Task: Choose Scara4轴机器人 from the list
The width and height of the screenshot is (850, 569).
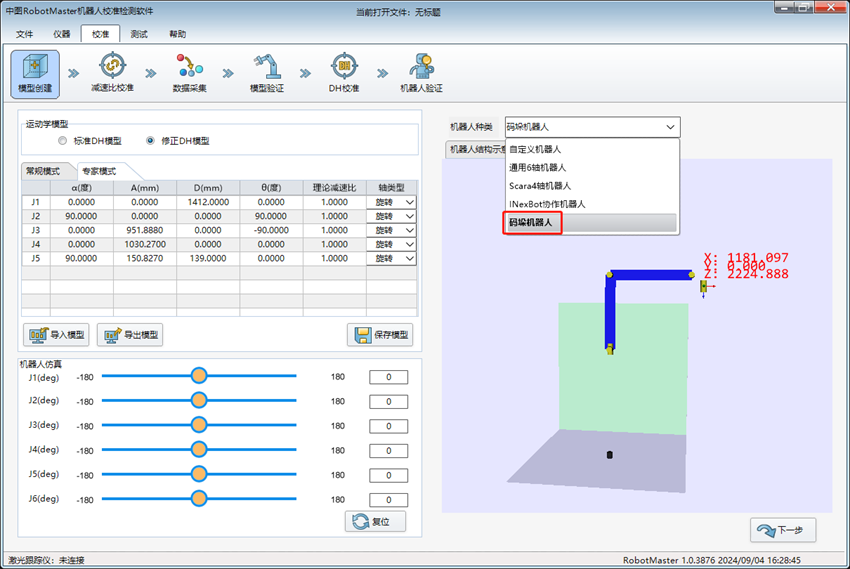Action: [540, 185]
